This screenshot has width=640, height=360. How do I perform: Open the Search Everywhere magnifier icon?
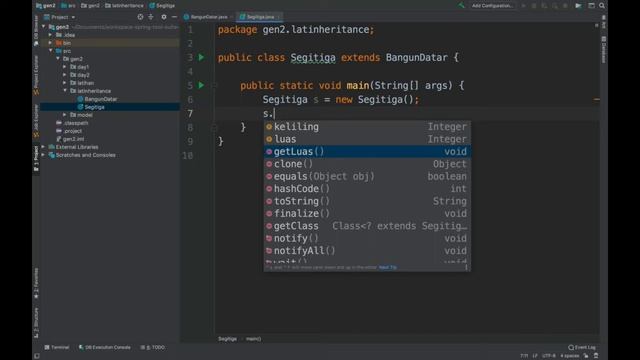click(602, 6)
